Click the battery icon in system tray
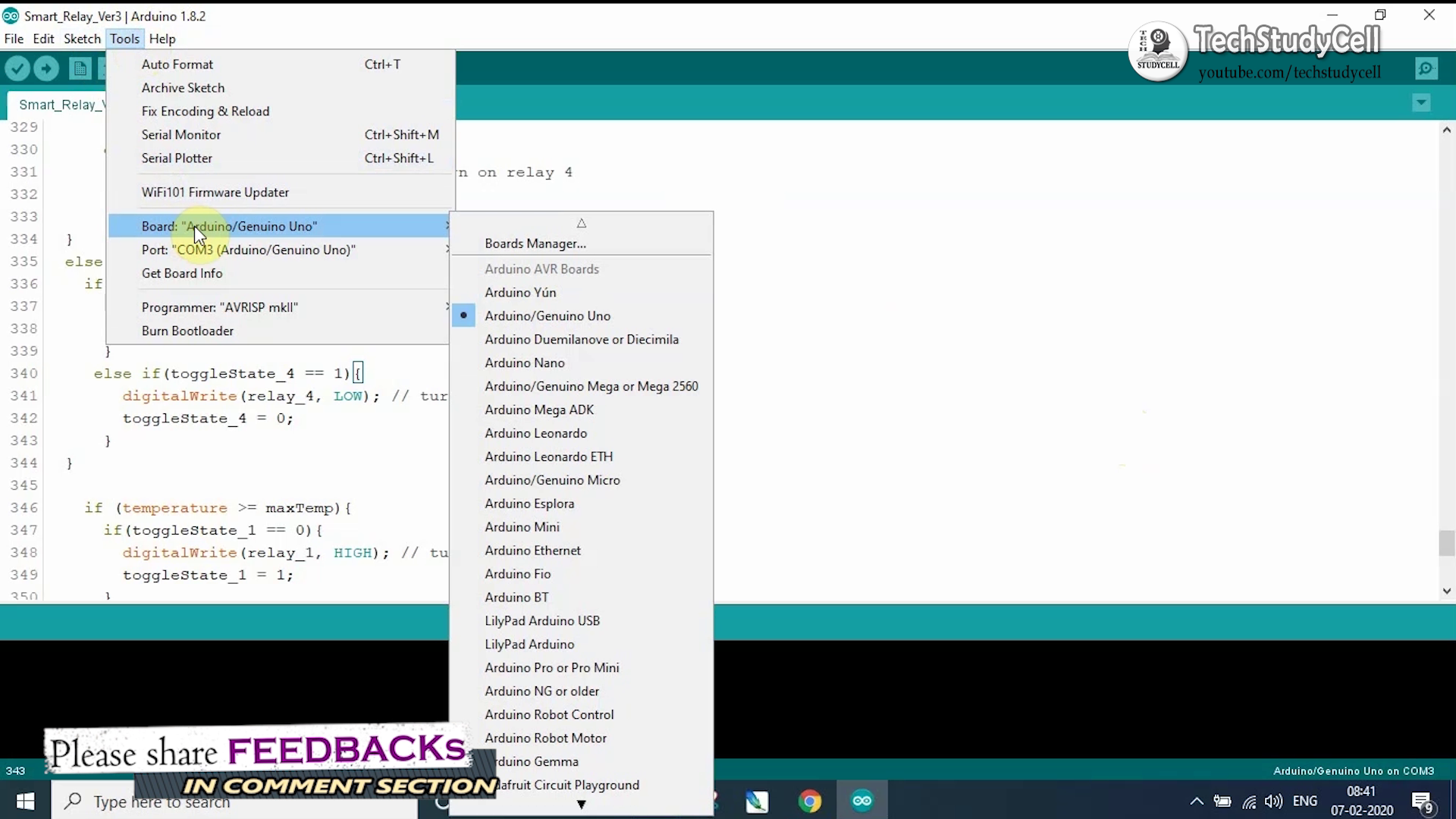Viewport: 1456px width, 819px height. pyautogui.click(x=1223, y=802)
